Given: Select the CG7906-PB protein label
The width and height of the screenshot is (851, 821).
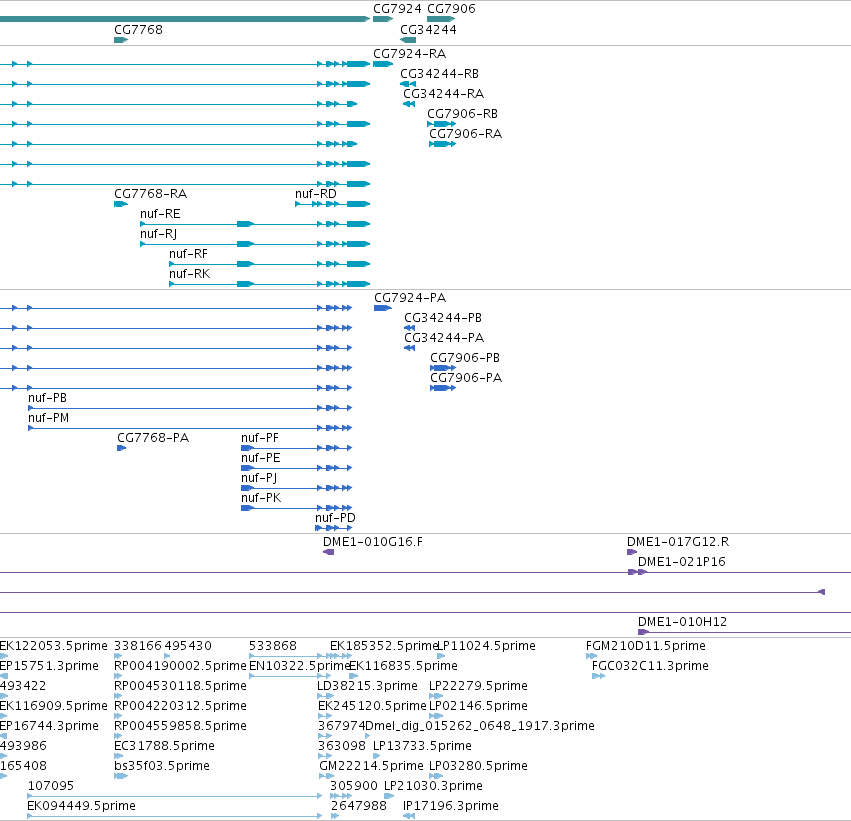Looking at the screenshot, I should click(465, 358).
